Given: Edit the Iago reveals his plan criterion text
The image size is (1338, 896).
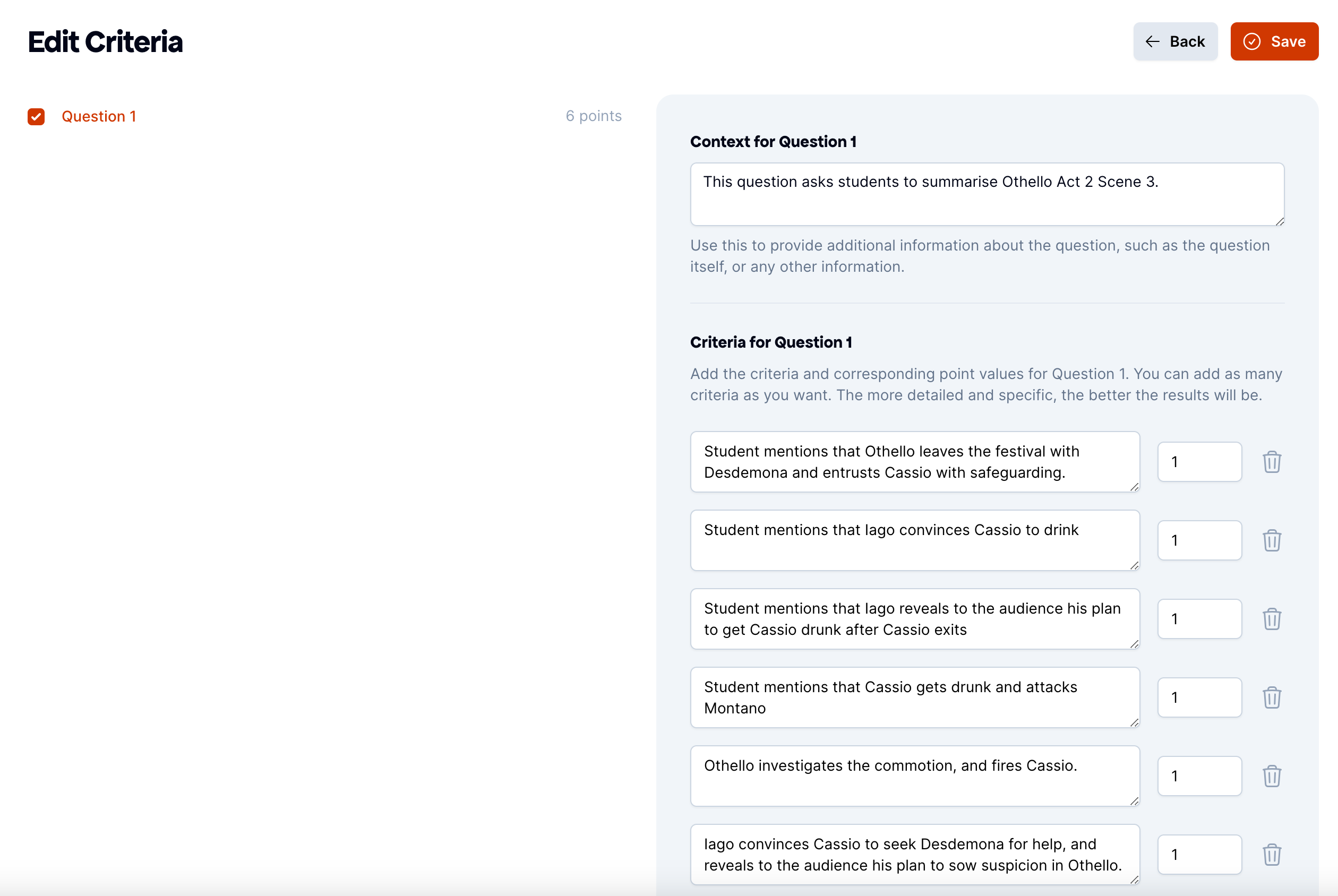Looking at the screenshot, I should click(914, 619).
